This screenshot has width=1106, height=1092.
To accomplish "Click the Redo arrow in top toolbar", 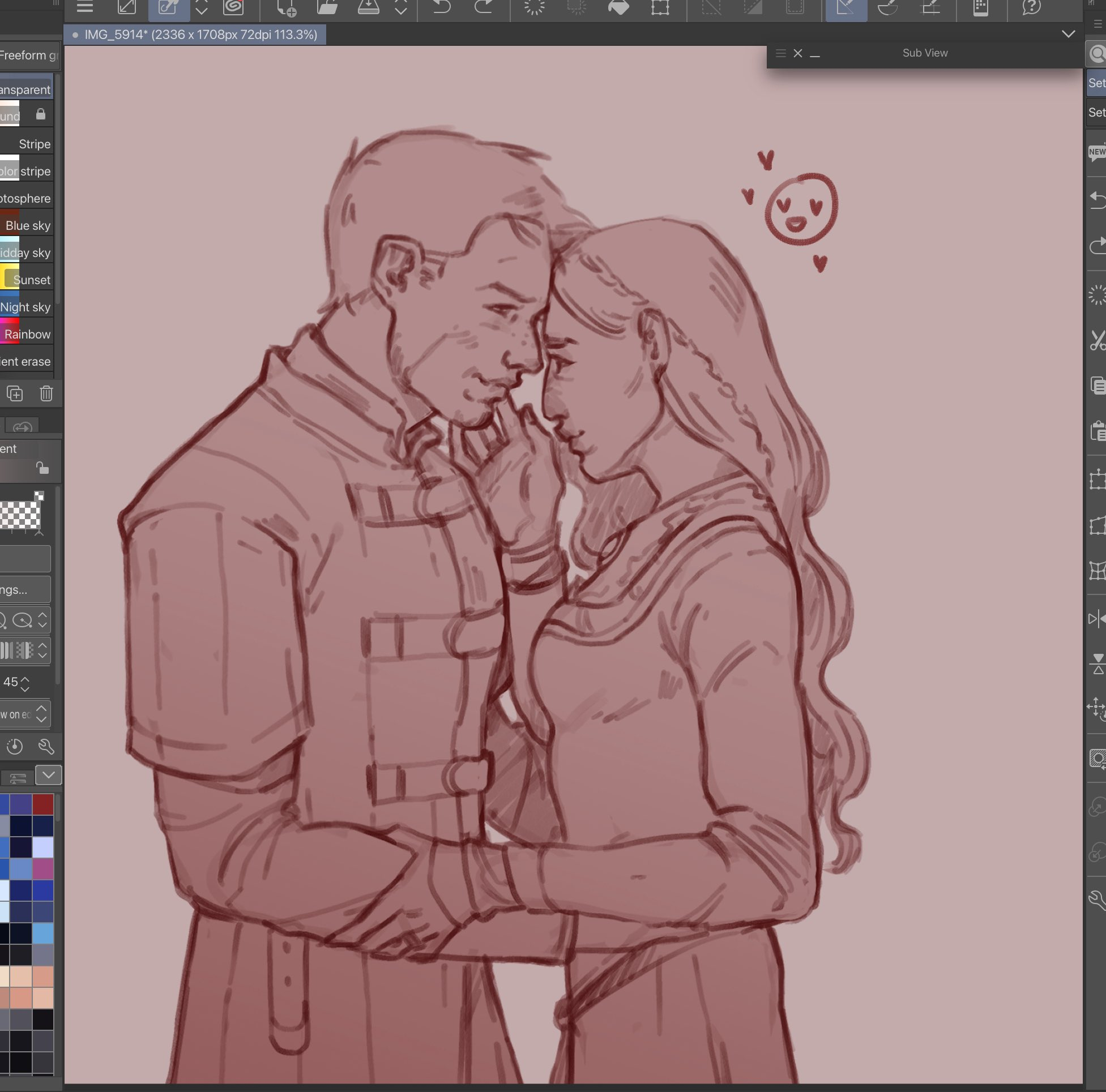I will (484, 7).
